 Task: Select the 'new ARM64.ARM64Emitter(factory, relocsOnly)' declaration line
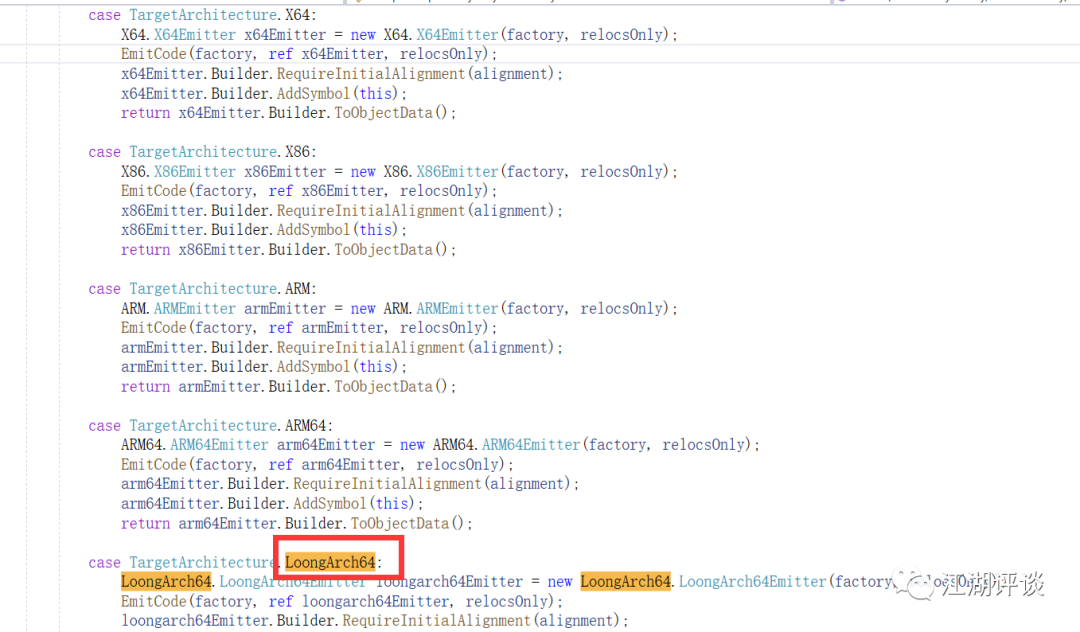pyautogui.click(x=440, y=445)
